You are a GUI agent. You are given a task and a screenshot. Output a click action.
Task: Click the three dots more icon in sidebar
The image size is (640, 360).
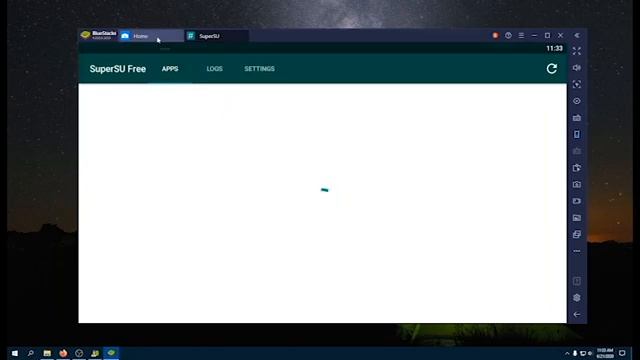tap(577, 251)
